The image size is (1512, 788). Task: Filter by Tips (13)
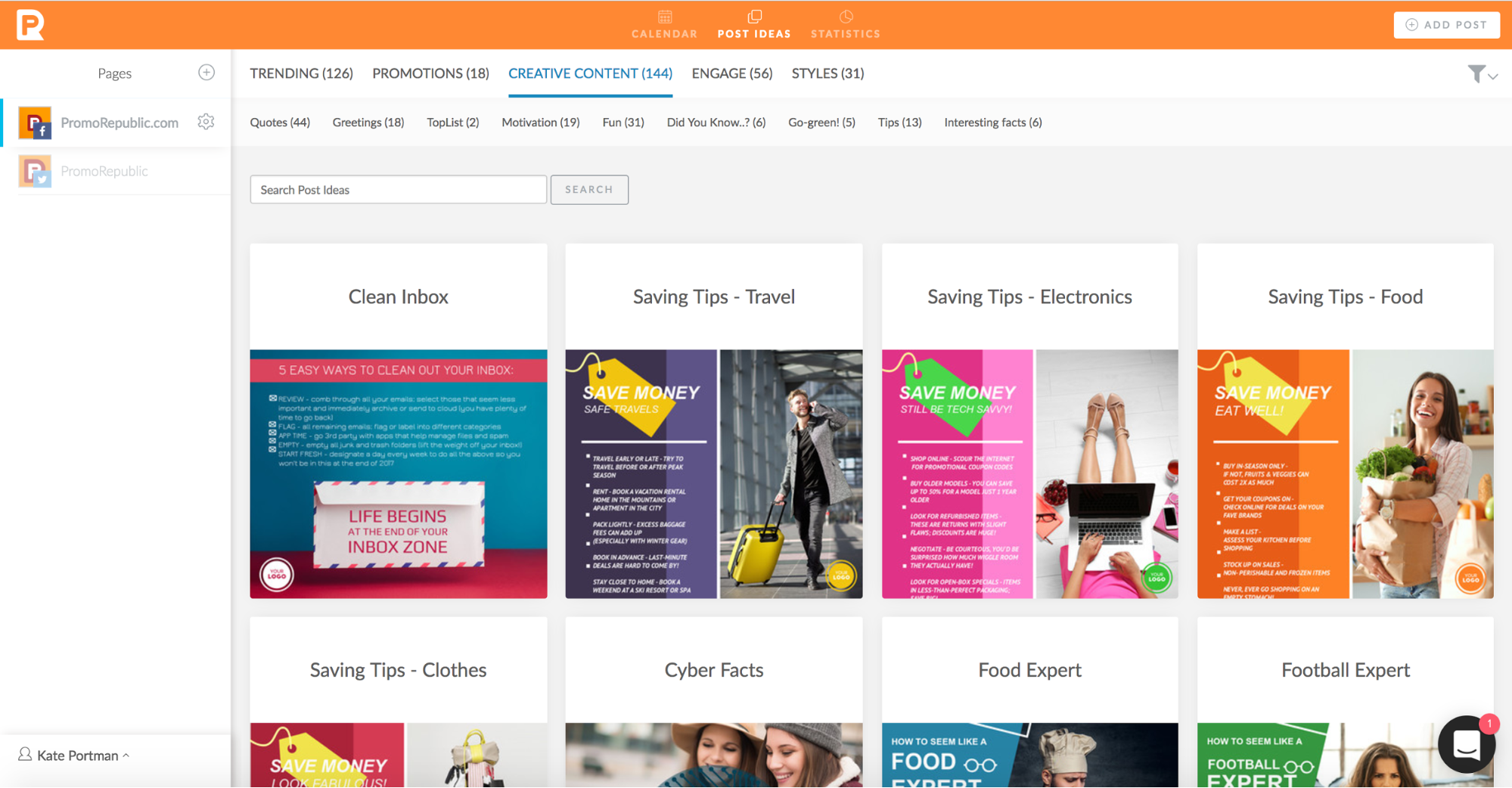(x=899, y=123)
